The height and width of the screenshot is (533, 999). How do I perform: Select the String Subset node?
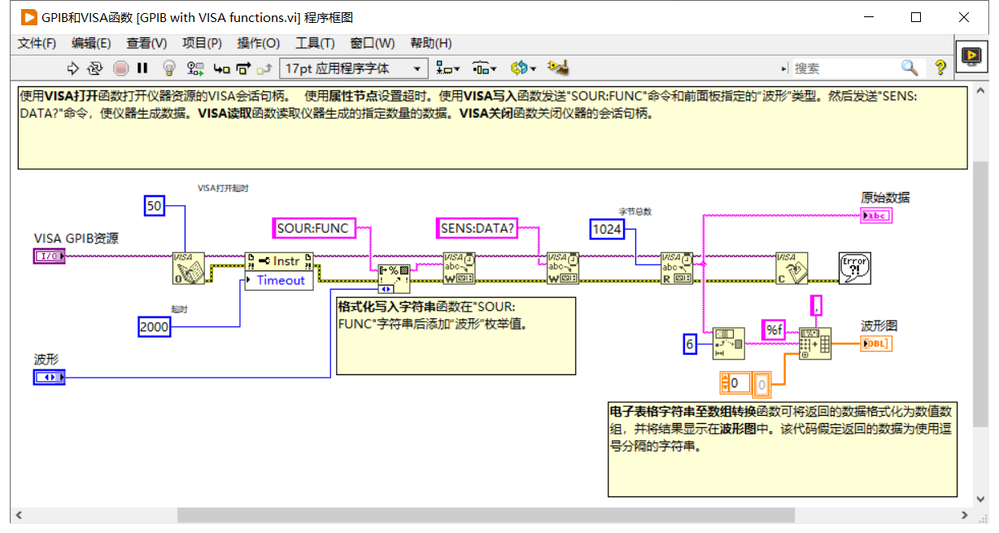(x=728, y=344)
